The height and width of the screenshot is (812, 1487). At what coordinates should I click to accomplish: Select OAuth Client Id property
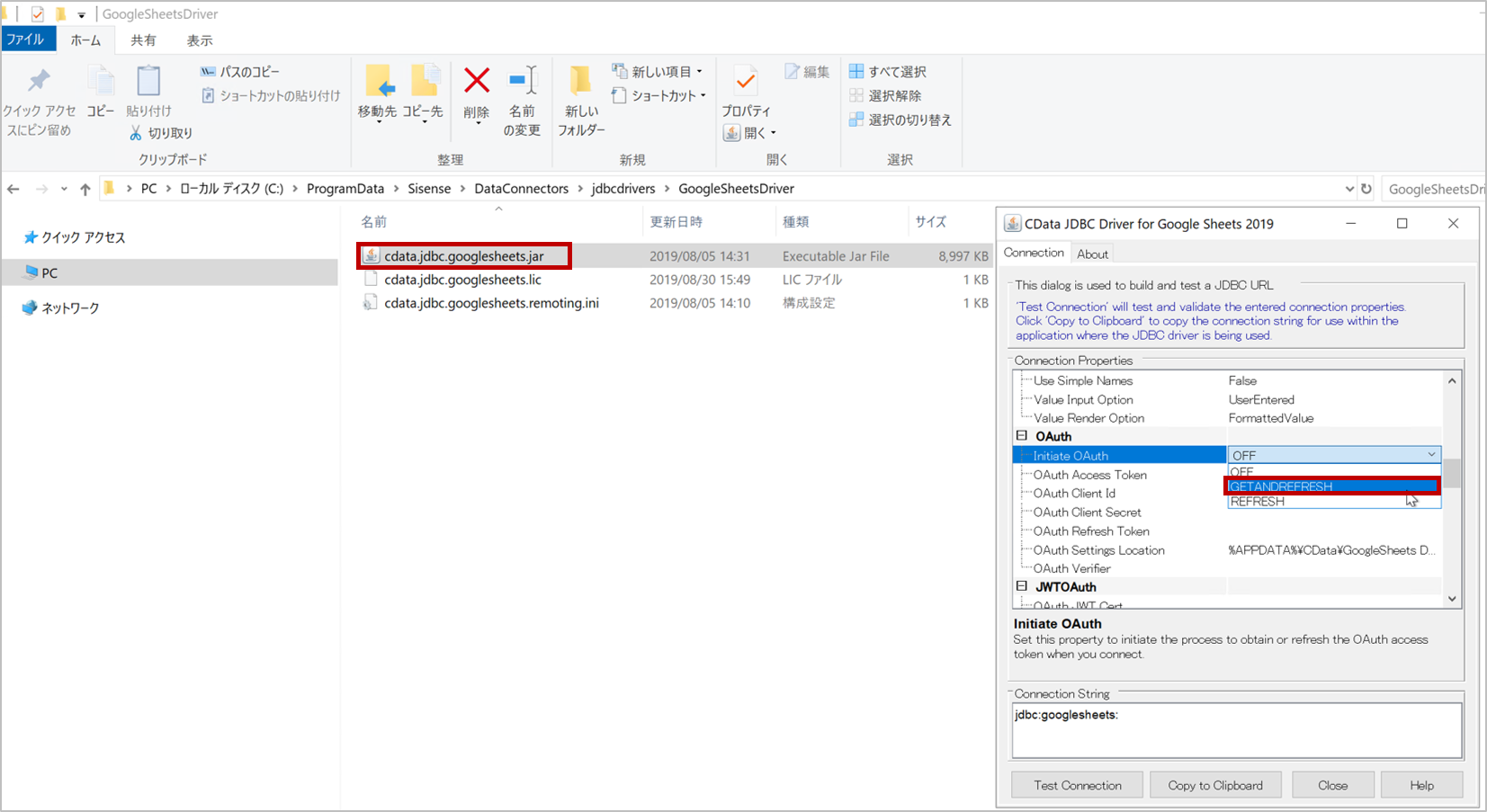pos(1074,493)
